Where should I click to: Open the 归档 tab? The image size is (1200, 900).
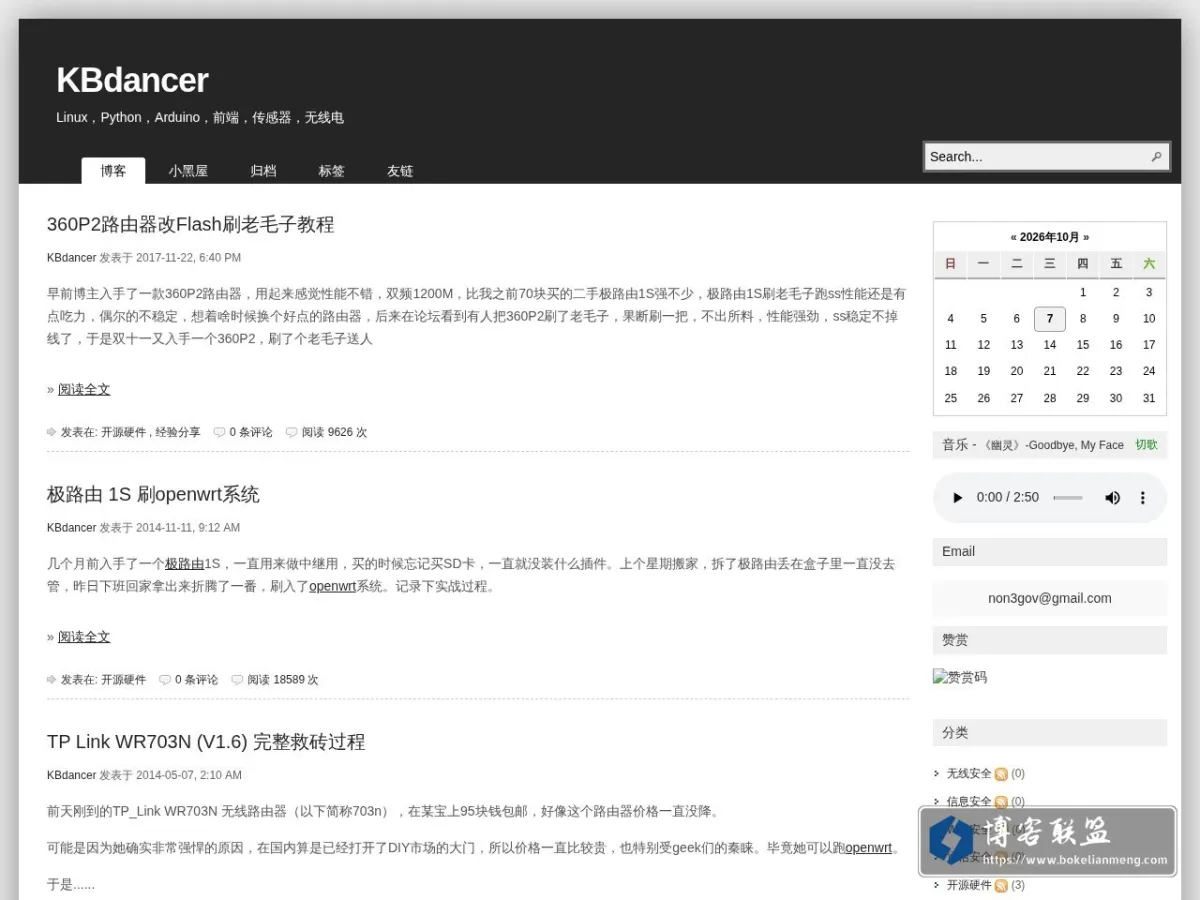263,171
